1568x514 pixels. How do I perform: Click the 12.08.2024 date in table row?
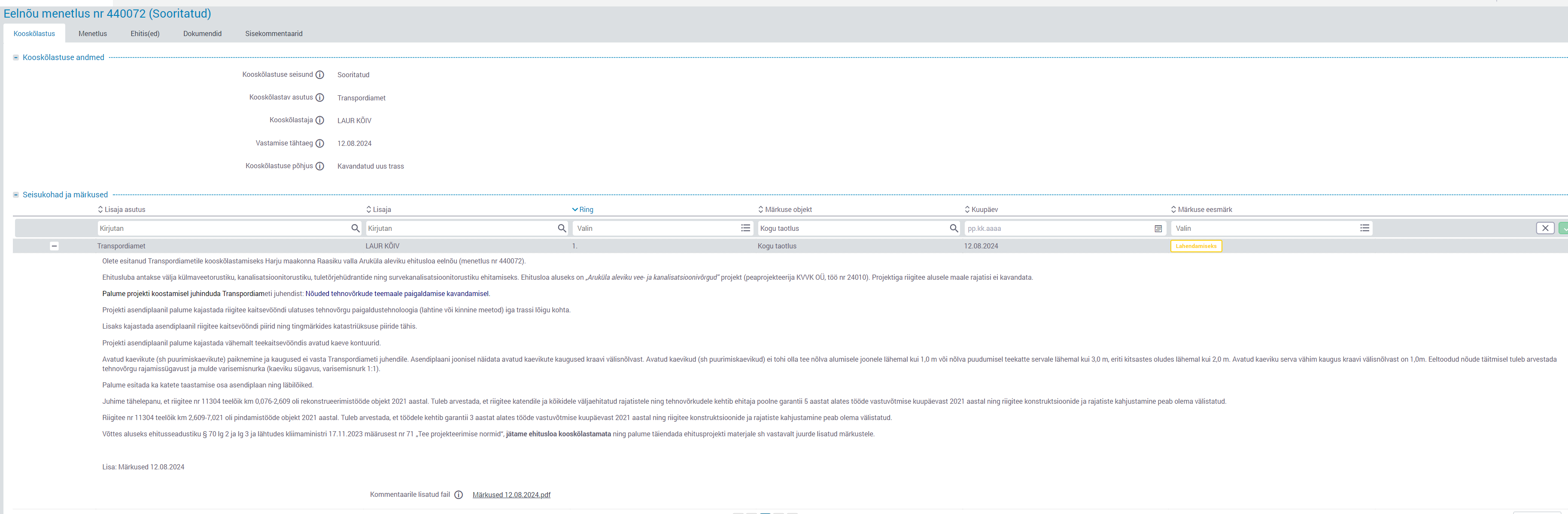tap(981, 246)
